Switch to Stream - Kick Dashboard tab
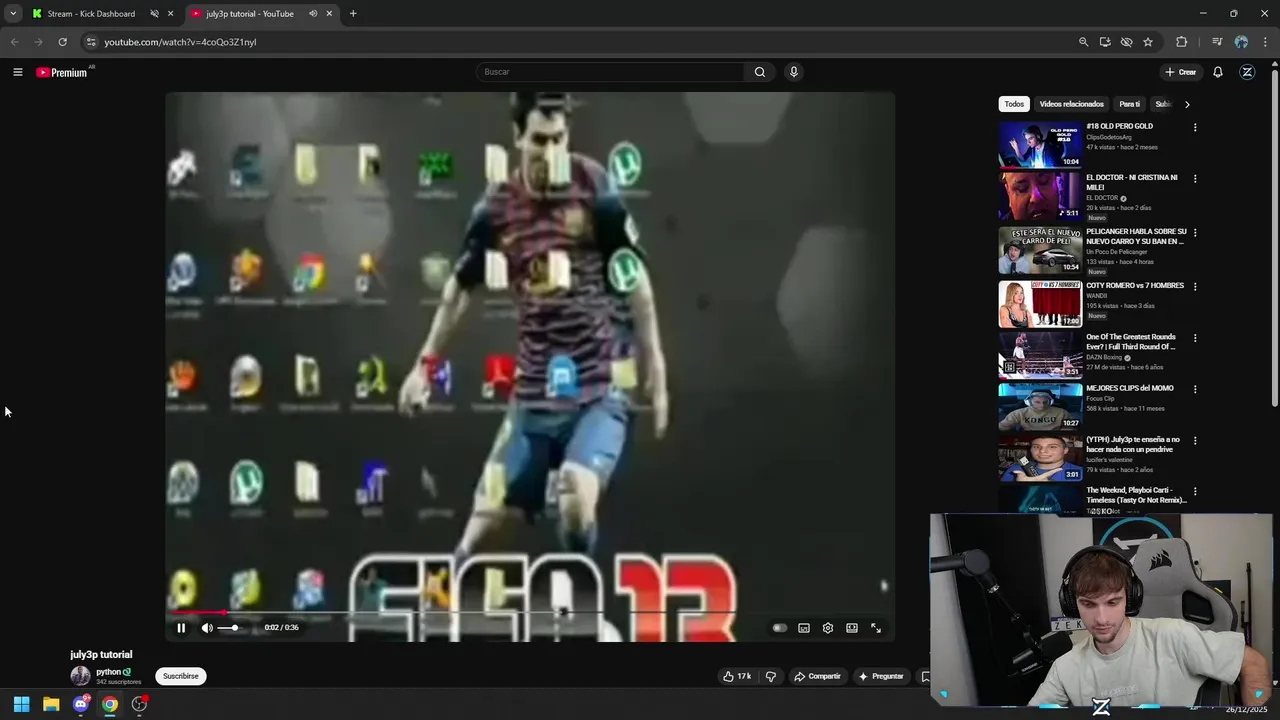The width and height of the screenshot is (1280, 720). point(90,14)
